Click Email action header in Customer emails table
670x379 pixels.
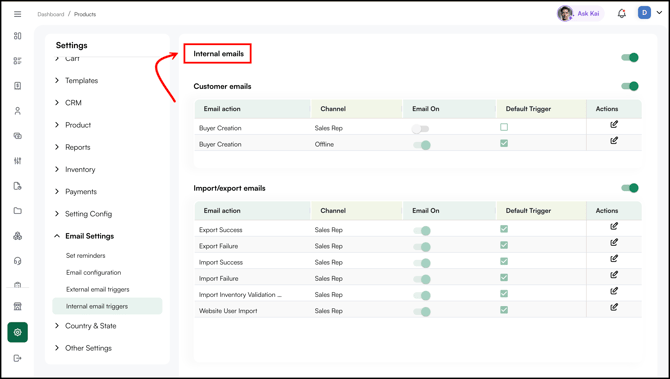(222, 109)
